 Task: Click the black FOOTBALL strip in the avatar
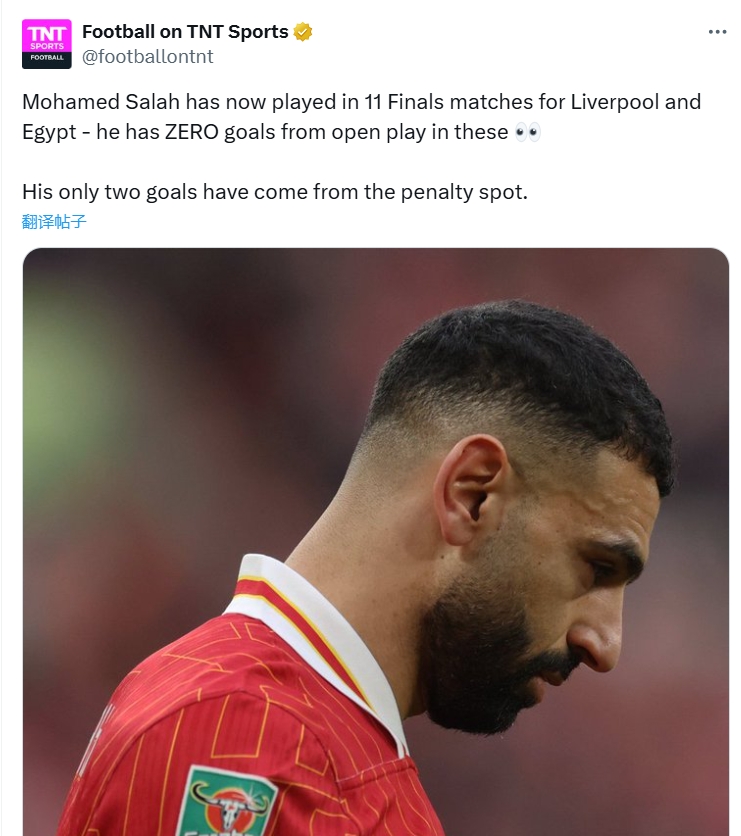coord(47,58)
